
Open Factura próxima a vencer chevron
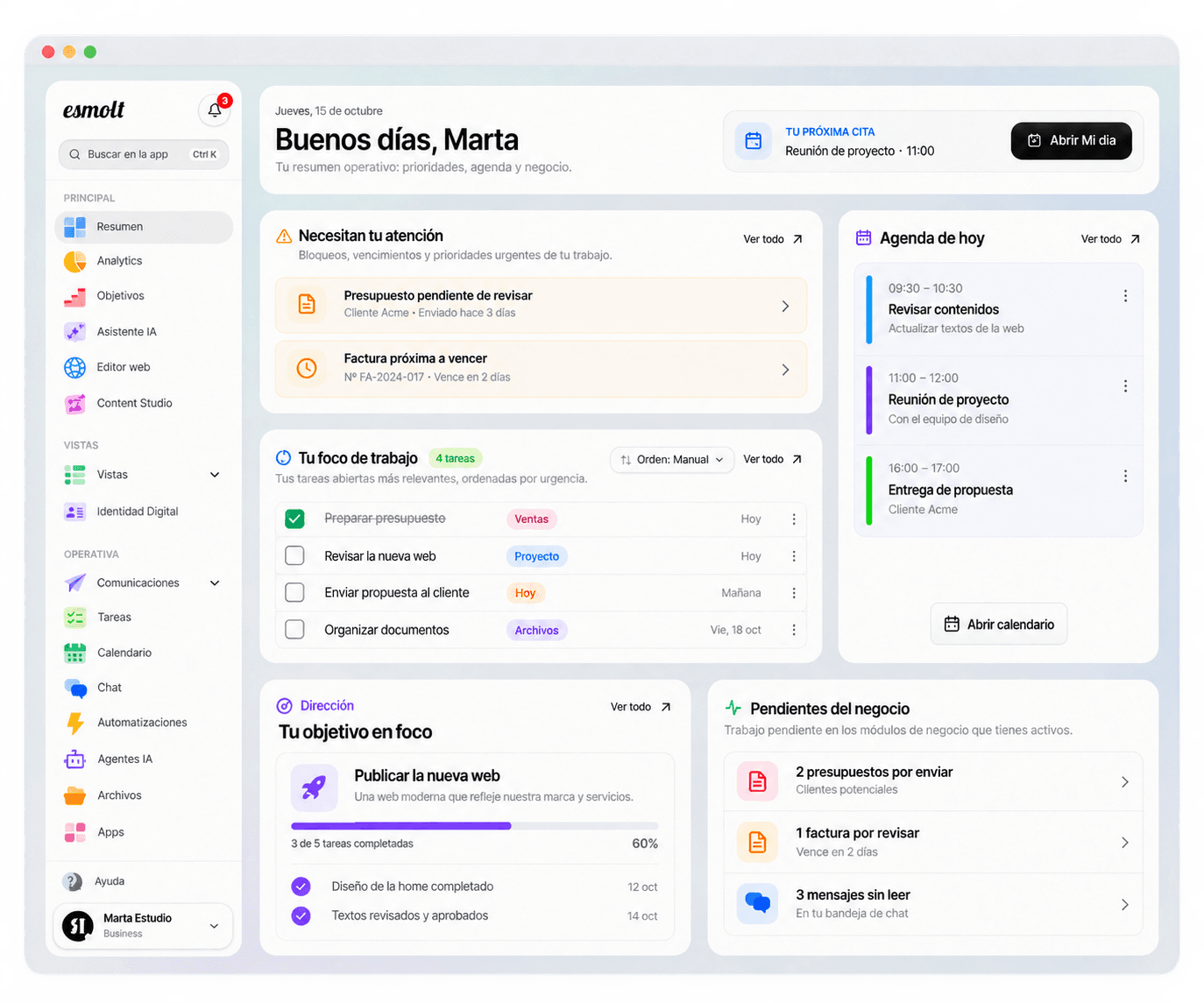(x=785, y=370)
